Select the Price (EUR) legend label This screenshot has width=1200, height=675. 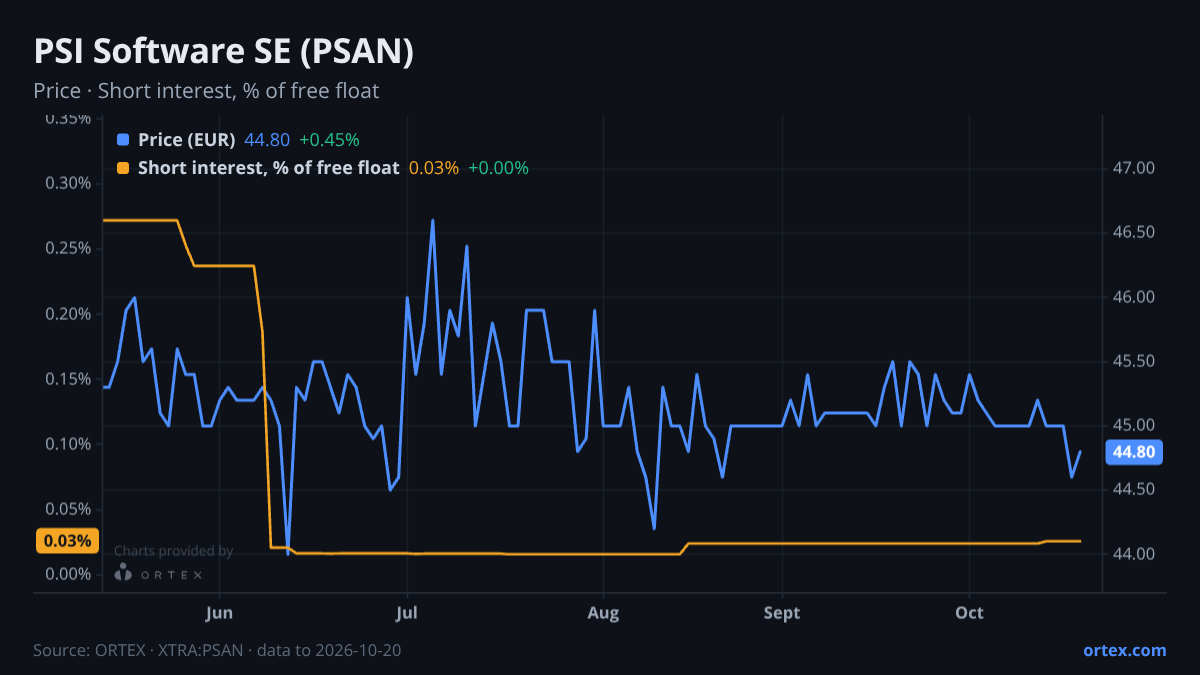click(187, 140)
